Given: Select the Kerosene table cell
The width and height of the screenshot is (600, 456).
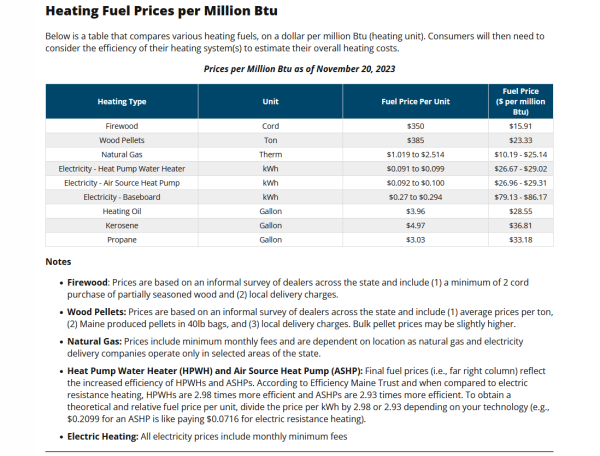Looking at the screenshot, I should [122, 226].
